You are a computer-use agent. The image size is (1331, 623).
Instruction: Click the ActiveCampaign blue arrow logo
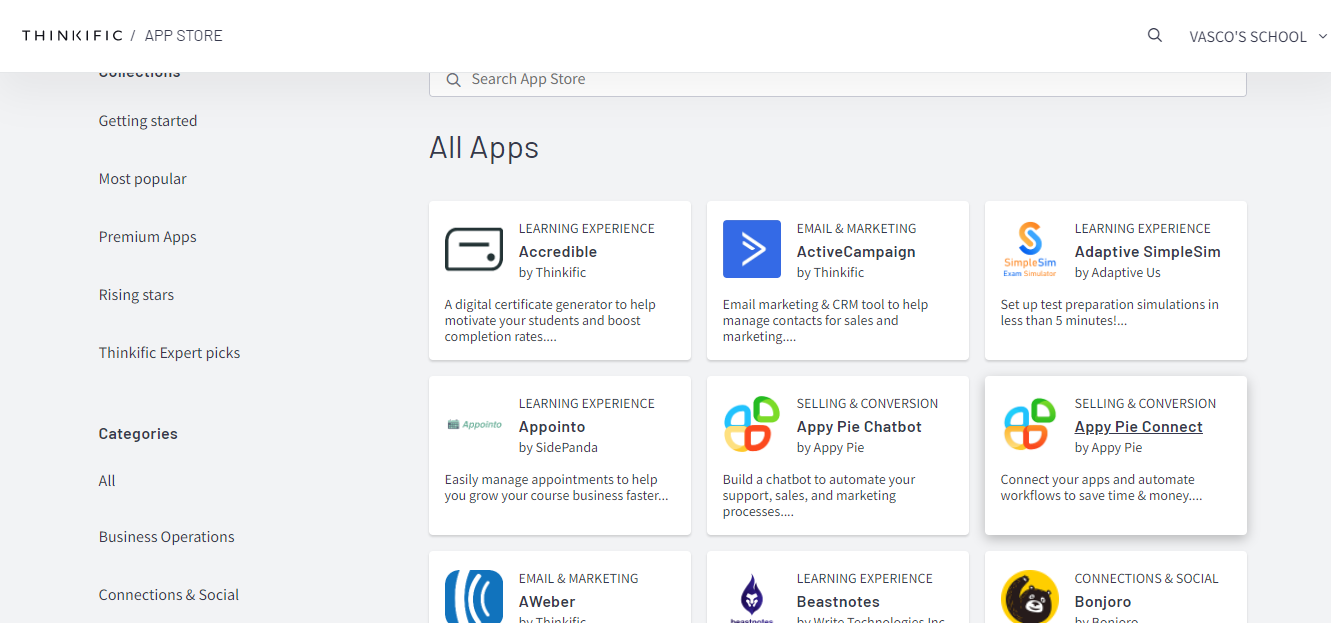click(x=752, y=249)
